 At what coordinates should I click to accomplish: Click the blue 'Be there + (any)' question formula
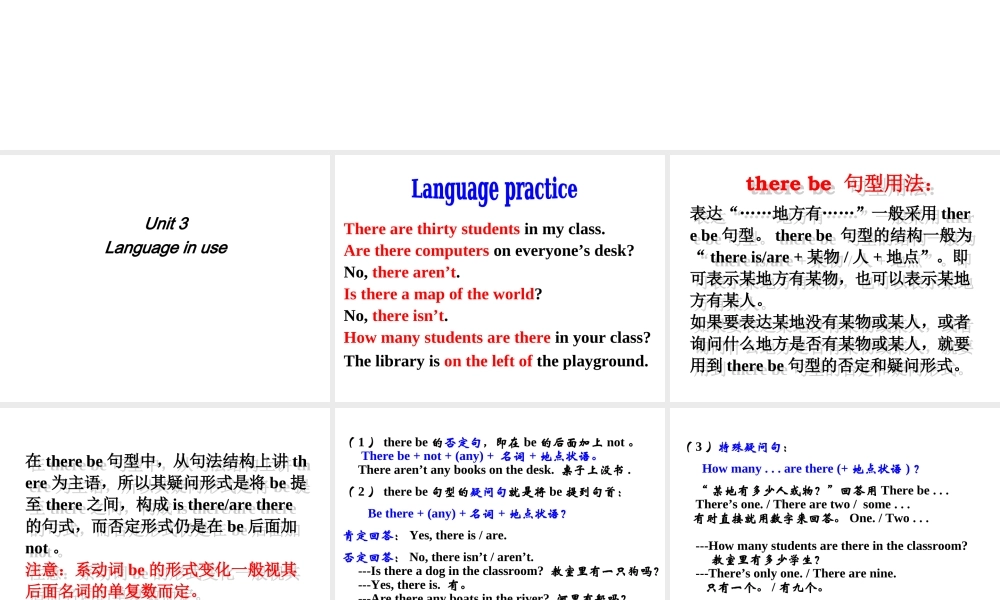[x=467, y=514]
